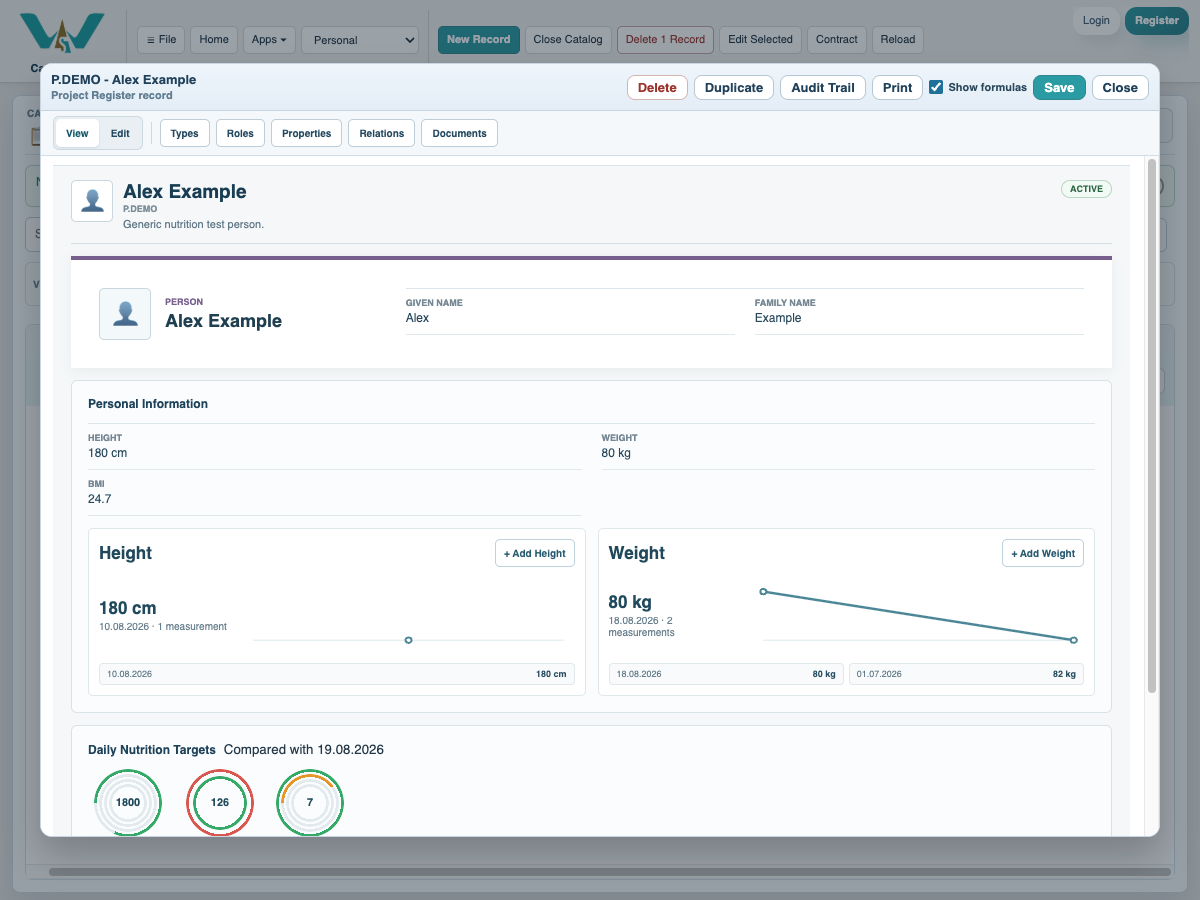1200x900 pixels.
Task: Click the Contract toolbar button
Action: pyautogui.click(x=837, y=40)
